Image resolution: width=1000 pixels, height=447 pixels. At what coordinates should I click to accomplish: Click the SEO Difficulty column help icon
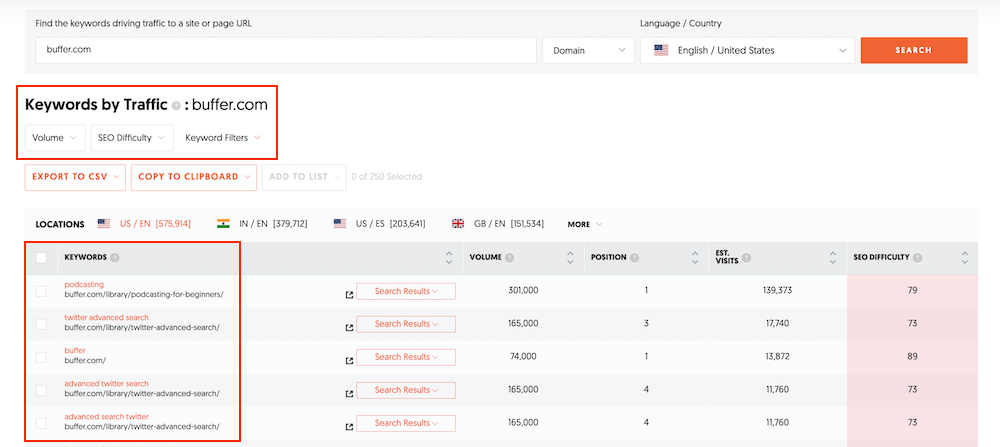[x=918, y=258]
